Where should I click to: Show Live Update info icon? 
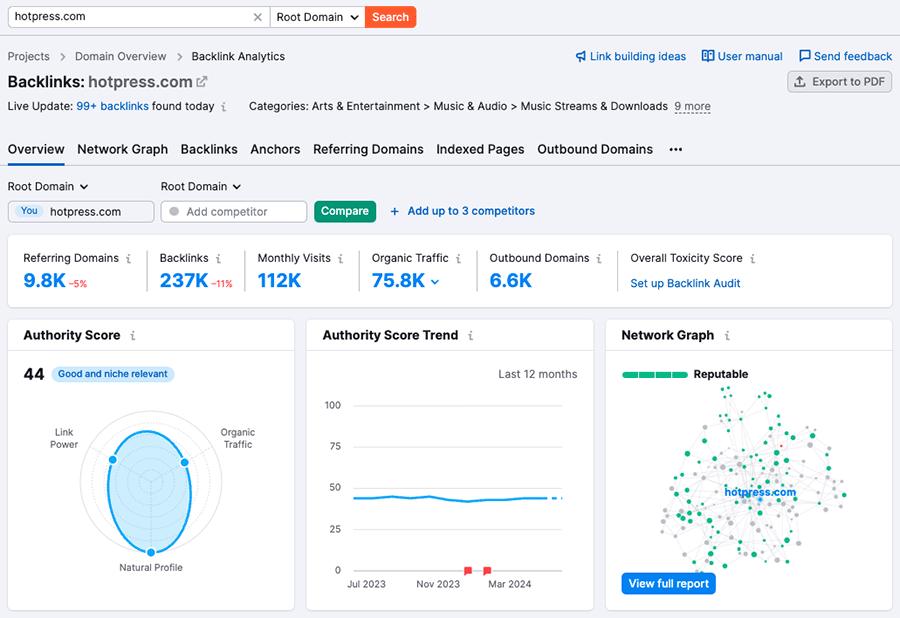pos(224,107)
